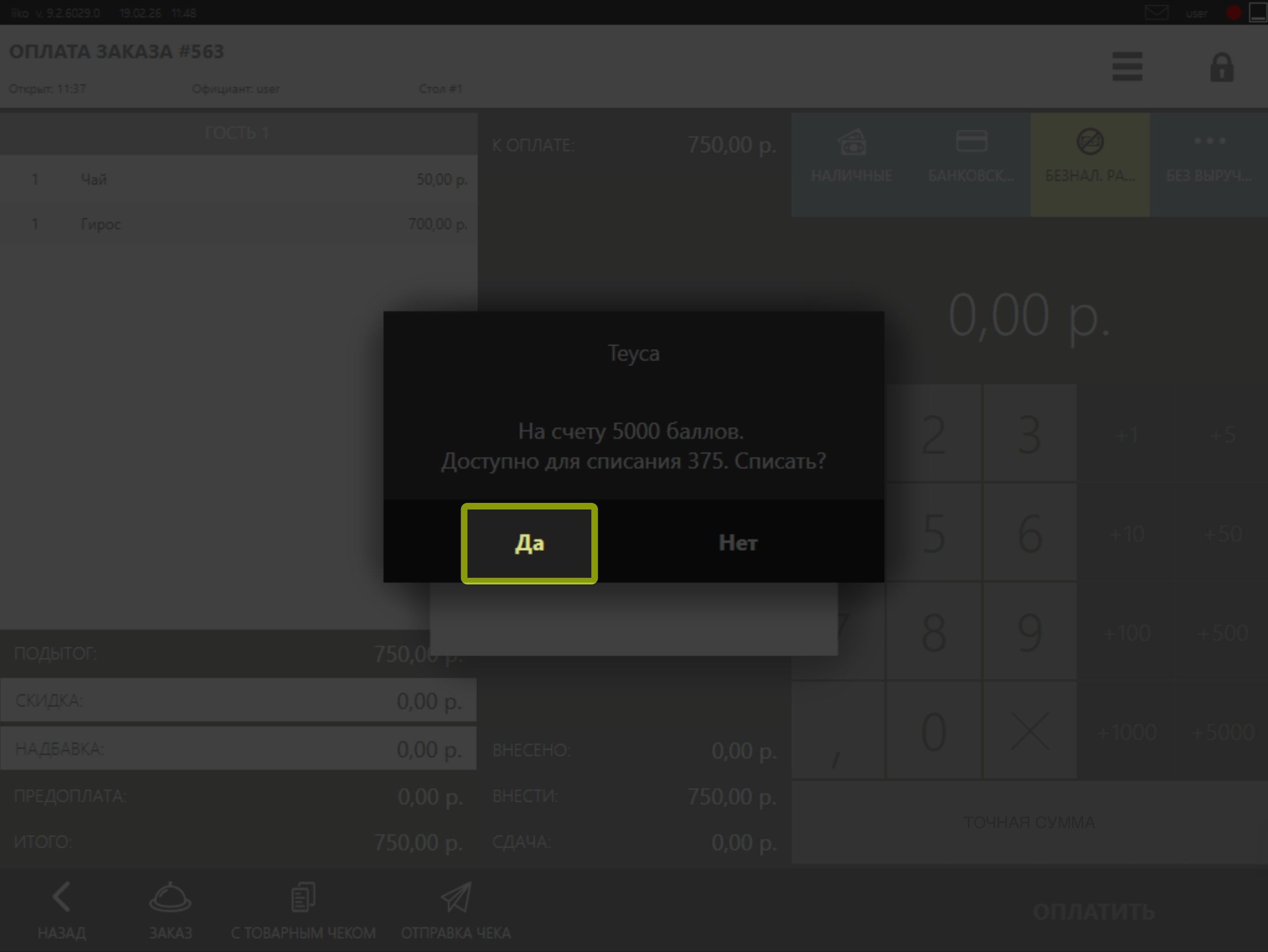The image size is (1268, 952).
Task: Open the Скидка discount field
Action: (238, 700)
